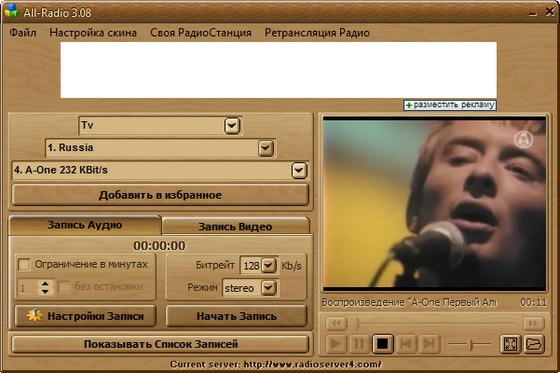Image resolution: width=560 pixels, height=373 pixels.
Task: Adjust the volume slider in player
Action: tap(470, 344)
